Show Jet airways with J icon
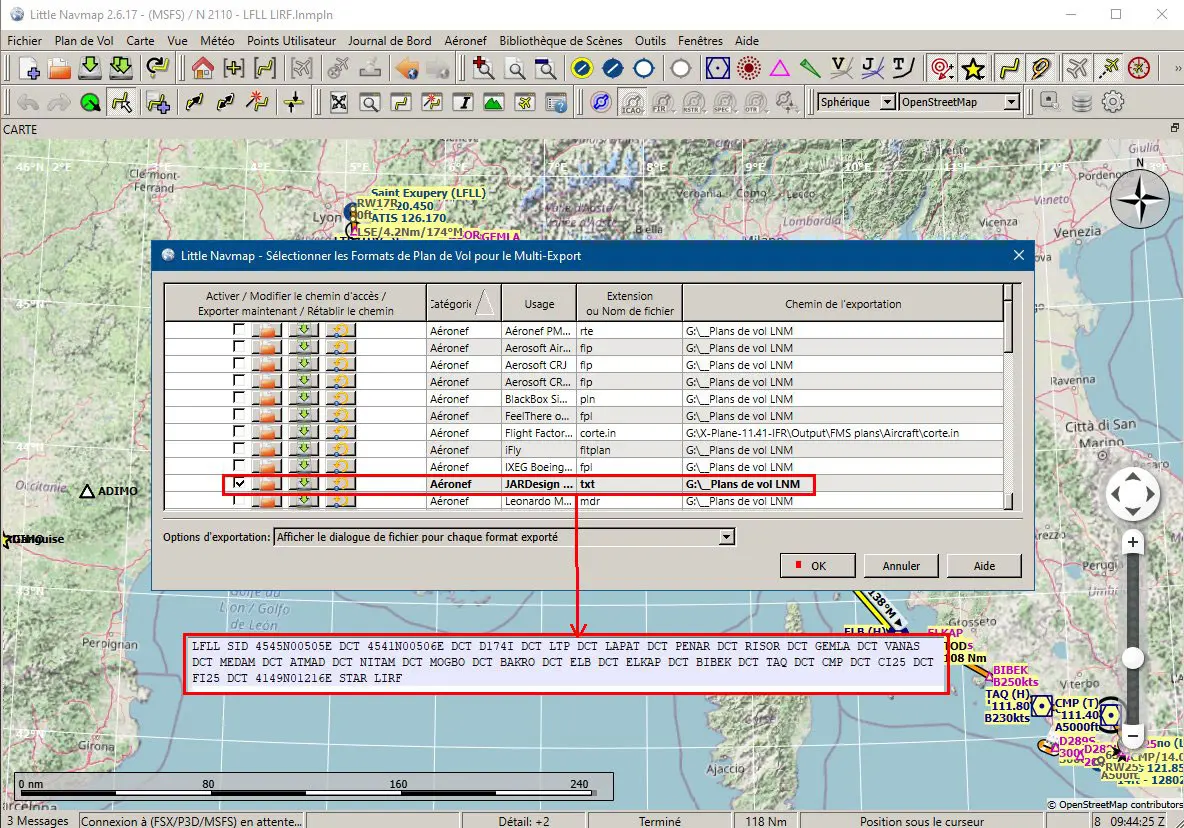 pyautogui.click(x=872, y=69)
